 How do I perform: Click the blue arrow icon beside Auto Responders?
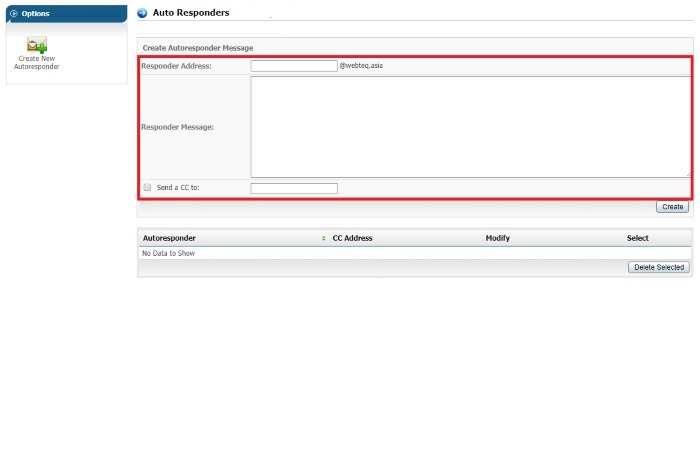point(142,13)
